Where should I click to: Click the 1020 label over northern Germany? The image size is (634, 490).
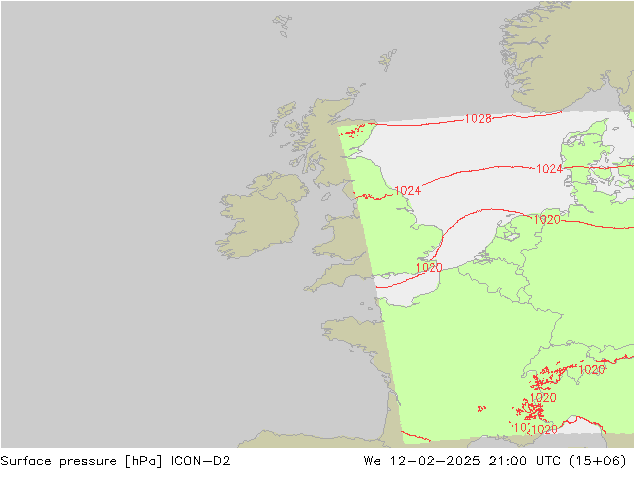pyautogui.click(x=547, y=220)
